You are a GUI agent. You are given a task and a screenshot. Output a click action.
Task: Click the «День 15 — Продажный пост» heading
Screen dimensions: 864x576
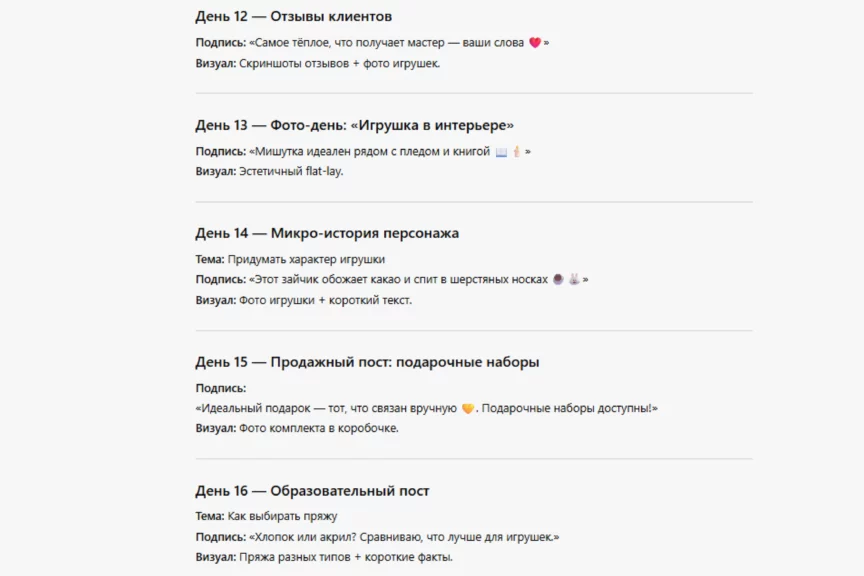click(x=367, y=362)
